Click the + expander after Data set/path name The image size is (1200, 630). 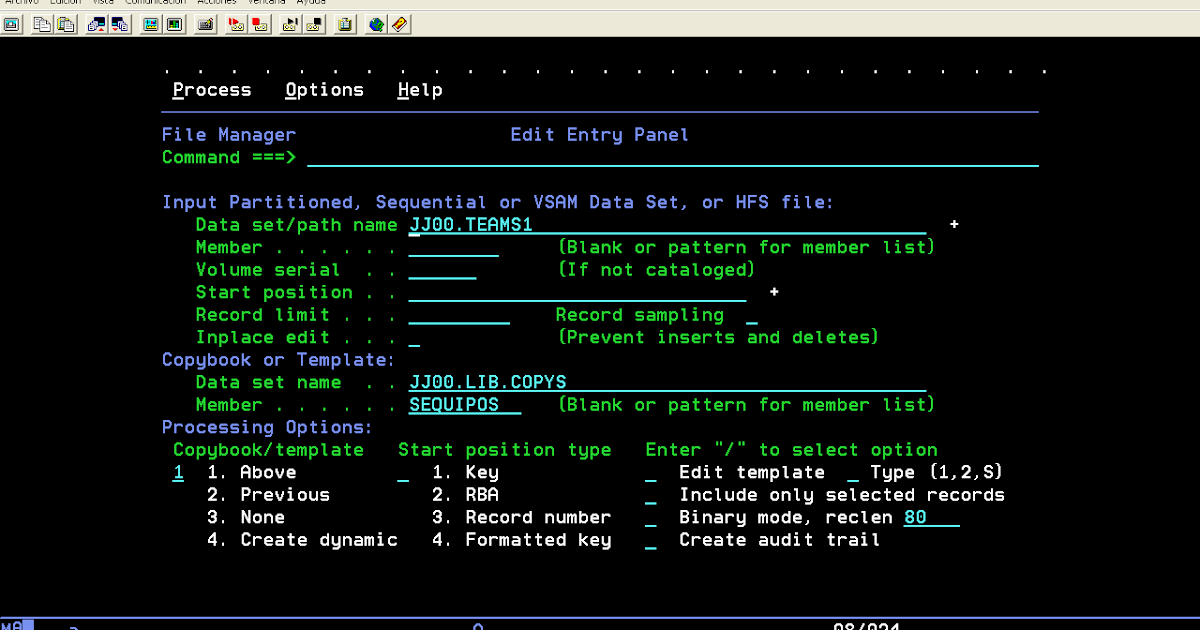click(x=954, y=225)
